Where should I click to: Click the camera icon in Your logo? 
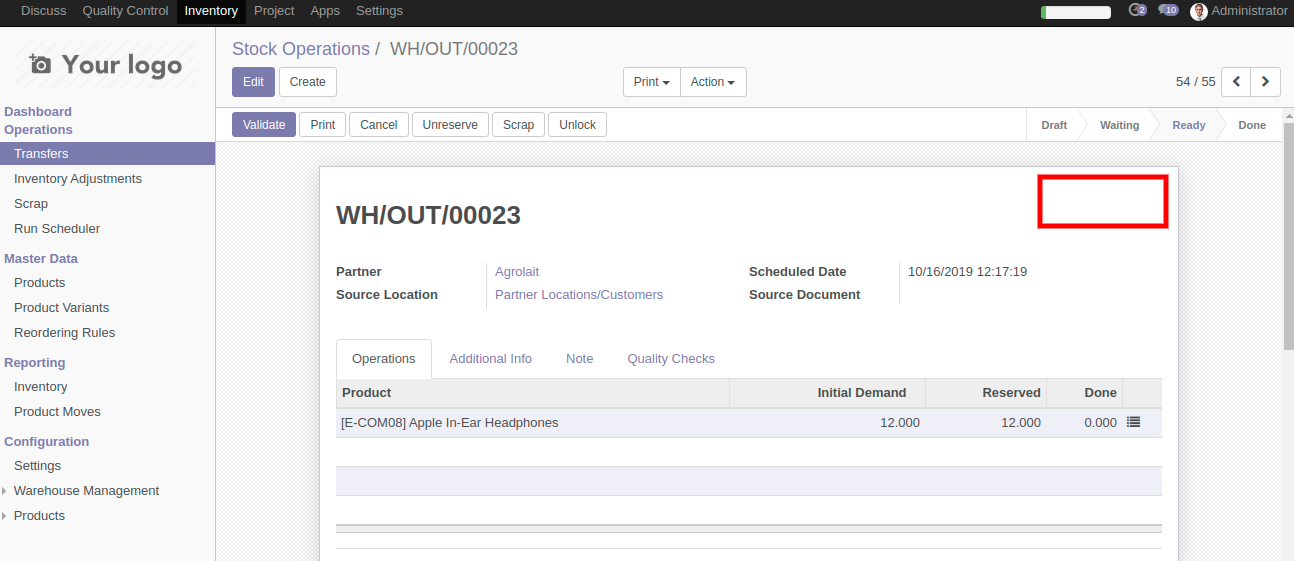40,65
